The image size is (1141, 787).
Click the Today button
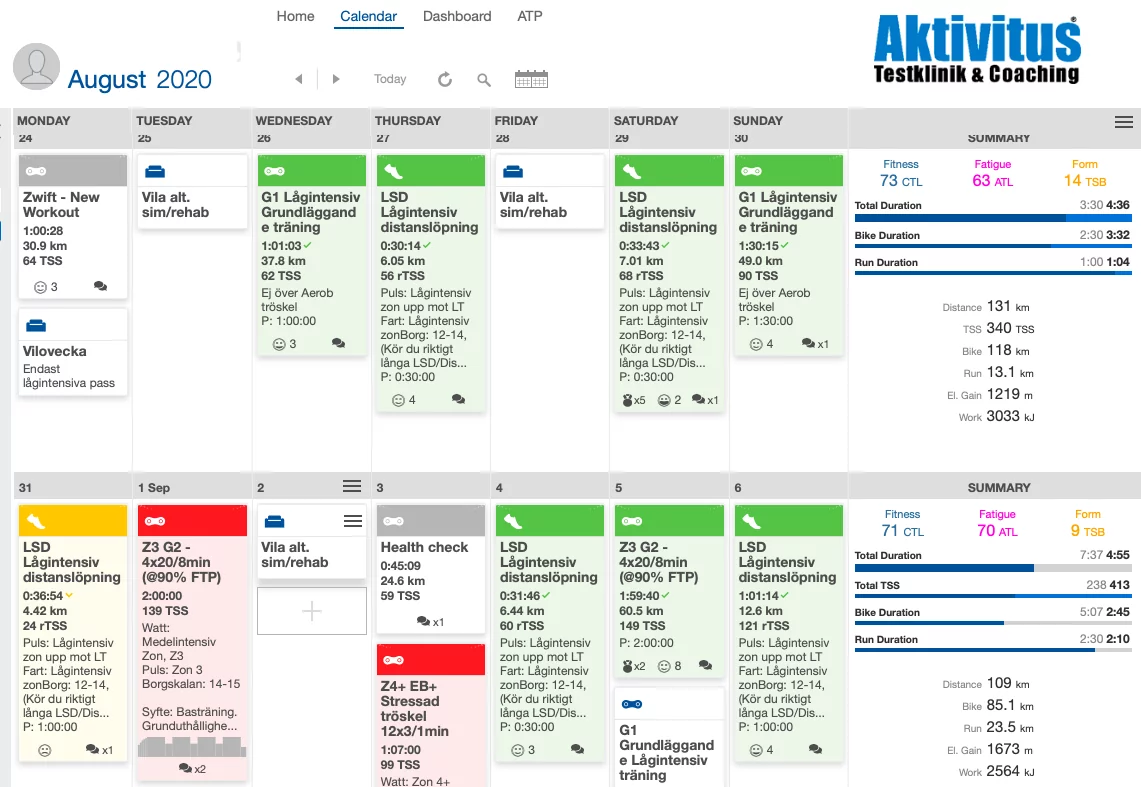390,79
